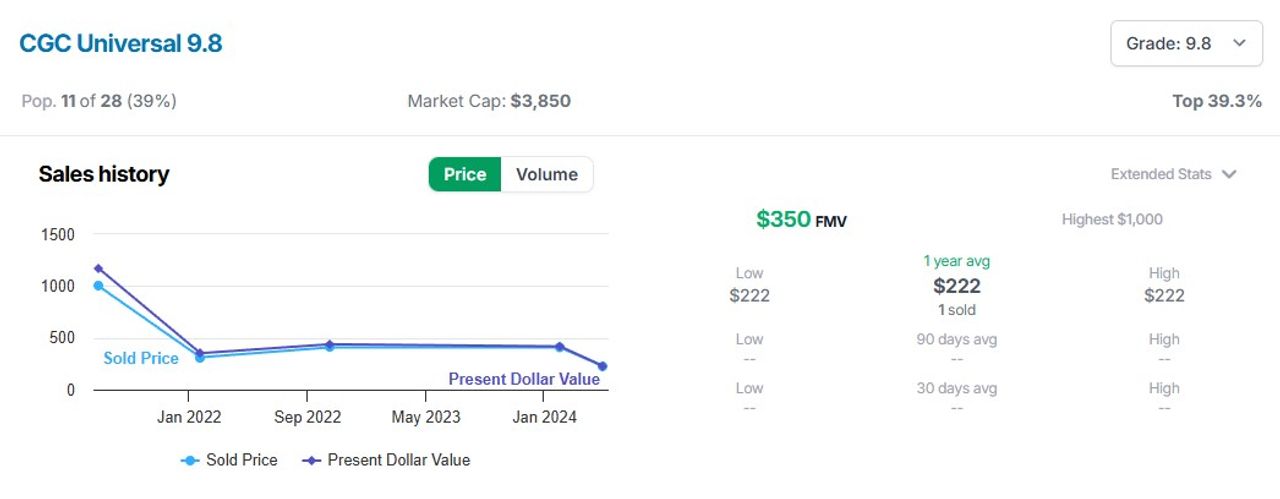Viewport: 1280px width, 499px height.
Task: Switch chart to Volume view
Action: pyautogui.click(x=546, y=174)
